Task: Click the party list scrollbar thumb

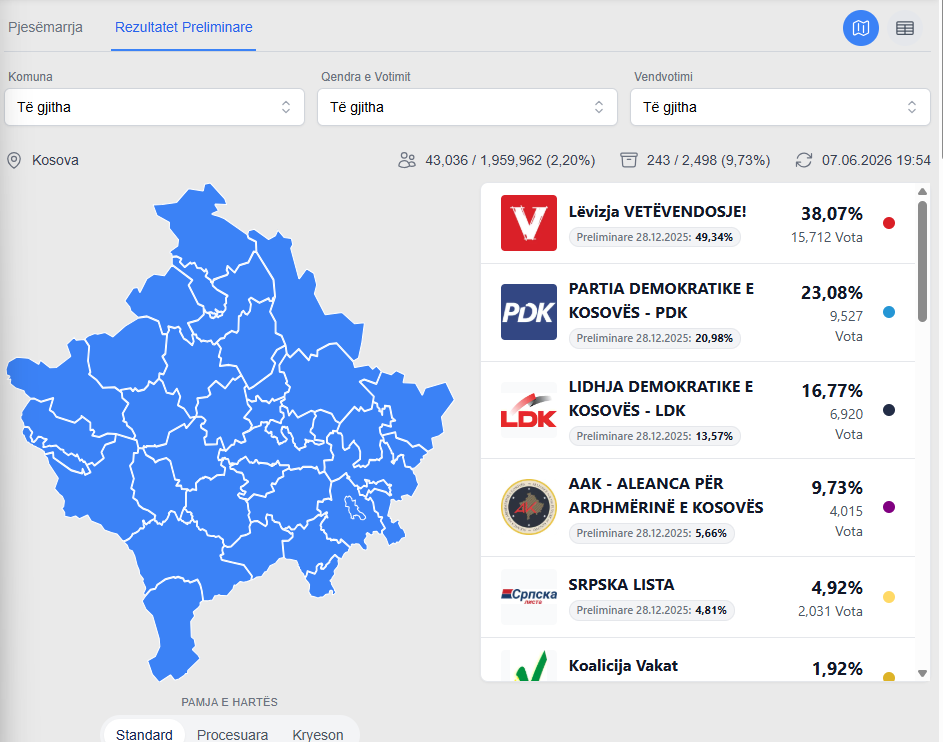Action: click(923, 262)
